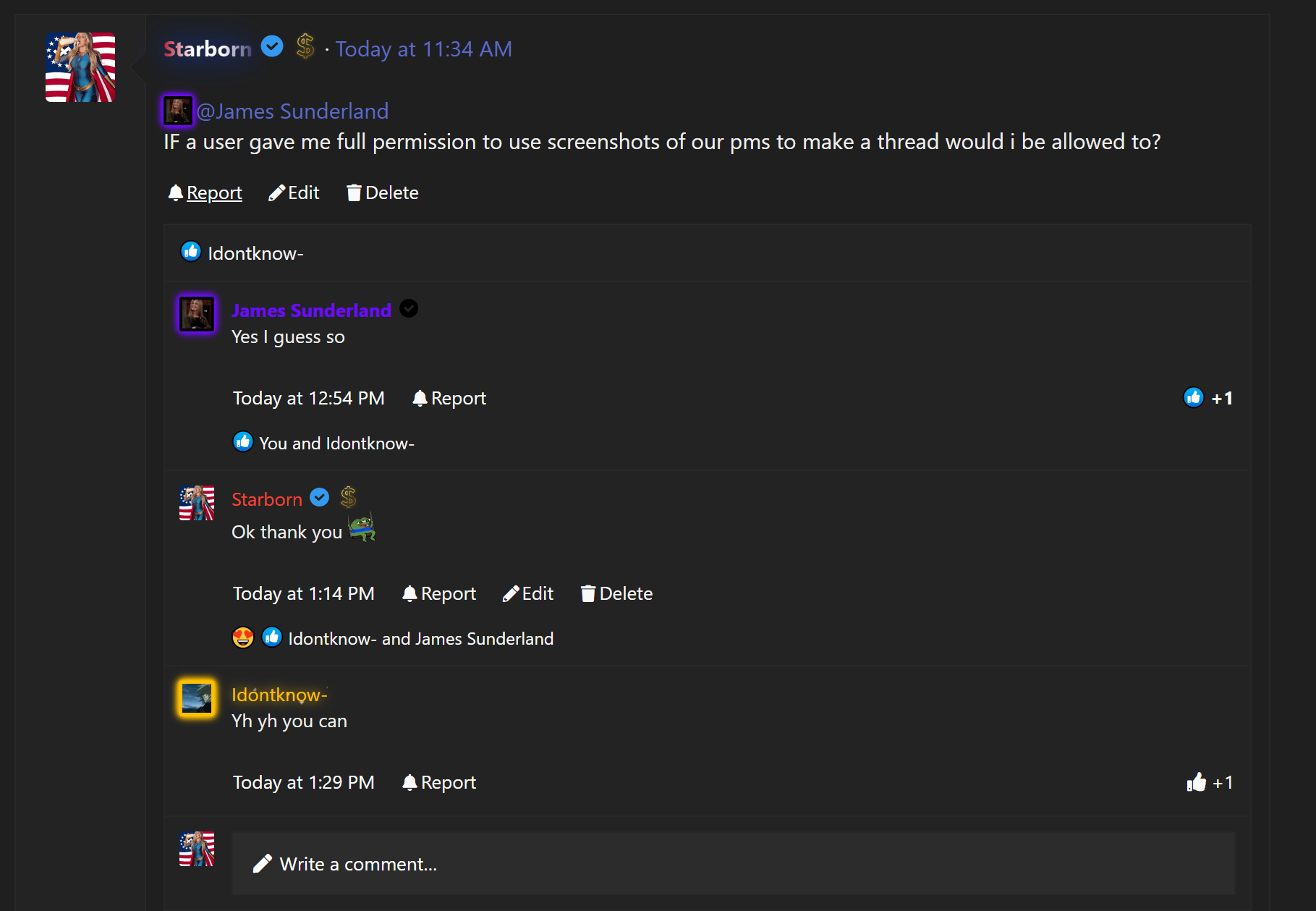This screenshot has height=911, width=1316.
Task: Open Idontknow-'s yellow-bordered avatar
Action: pyautogui.click(x=197, y=698)
